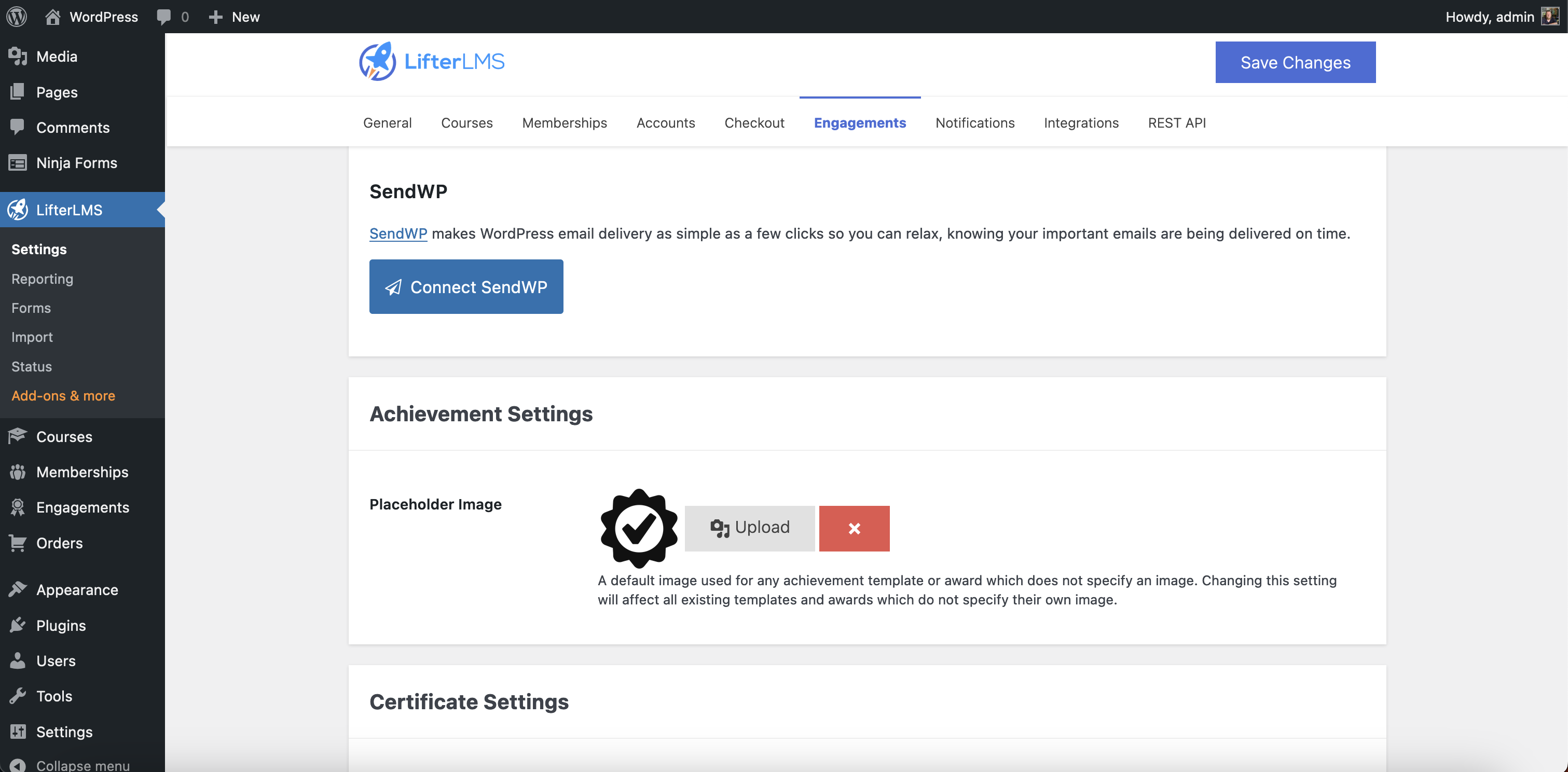Open the Memberships settings tab
The image size is (1568, 772).
(564, 122)
